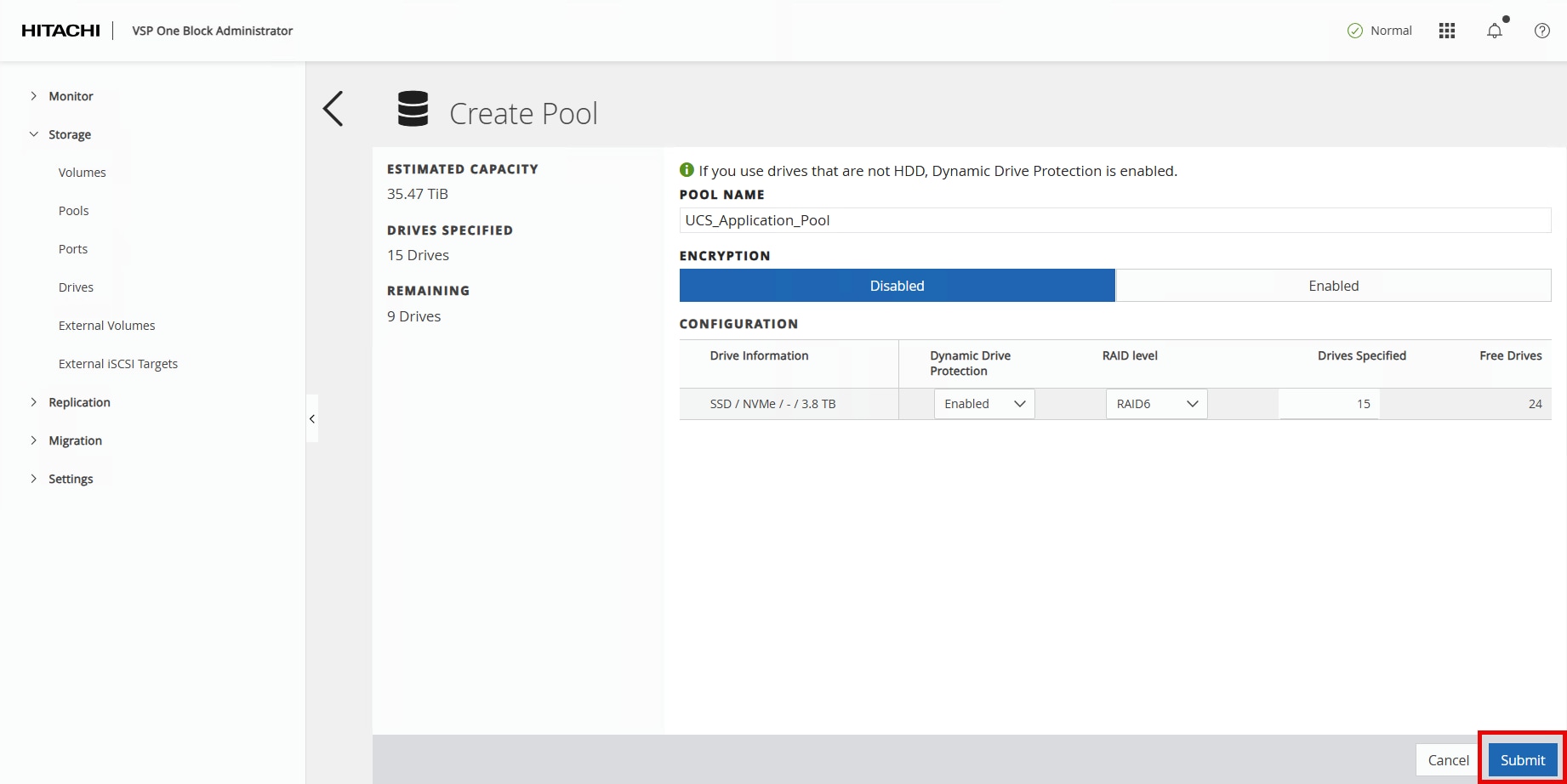This screenshot has height=784, width=1567.
Task: Cancel pool creation
Action: coord(1448,760)
